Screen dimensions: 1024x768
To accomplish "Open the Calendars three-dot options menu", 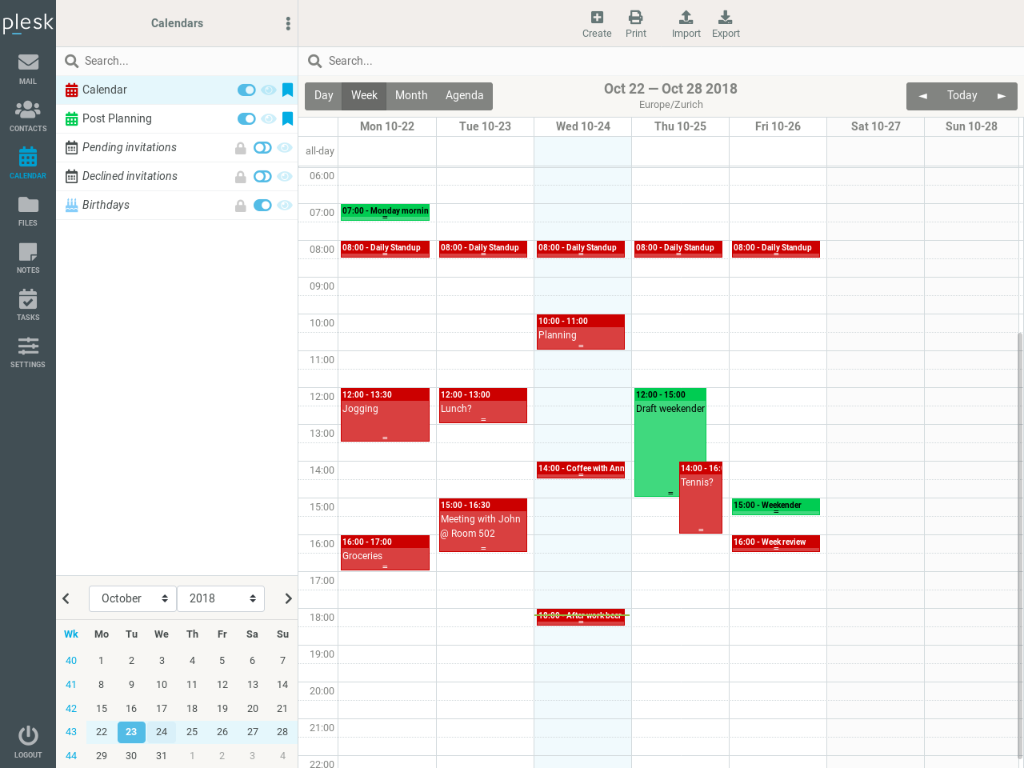I will 288,24.
